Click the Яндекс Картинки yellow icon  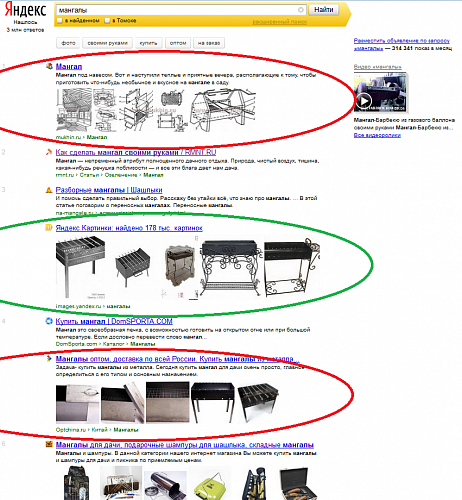(49, 228)
